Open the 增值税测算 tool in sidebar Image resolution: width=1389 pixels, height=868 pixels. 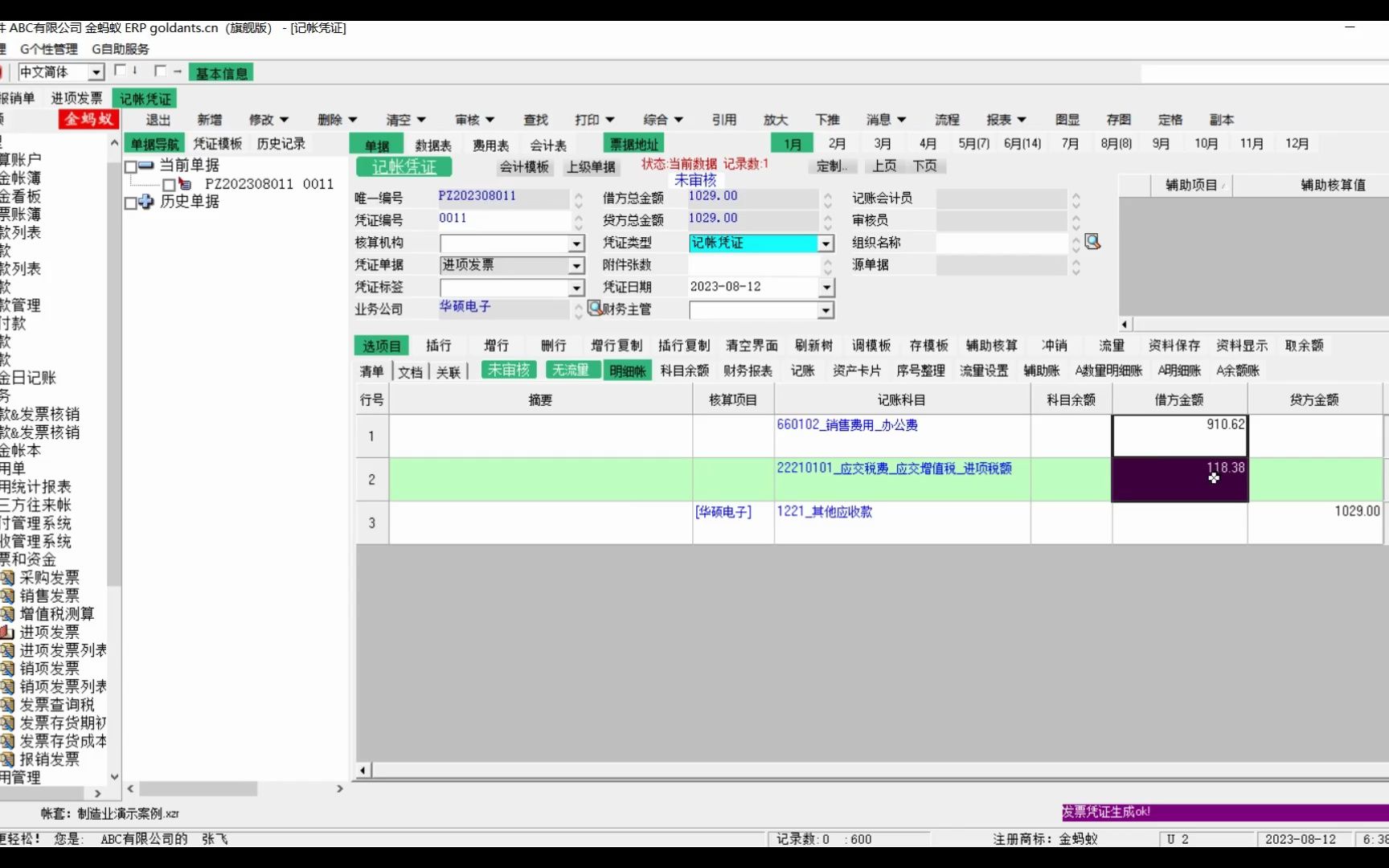point(55,614)
